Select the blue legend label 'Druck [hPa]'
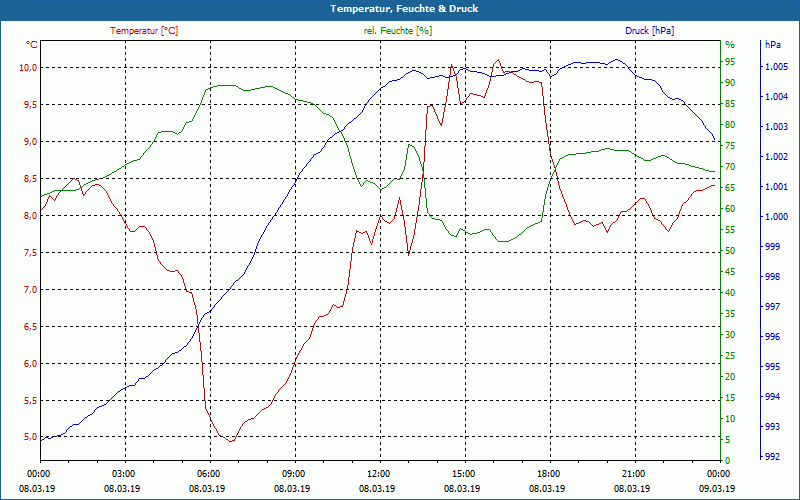Image resolution: width=800 pixels, height=500 pixels. pyautogui.click(x=649, y=31)
